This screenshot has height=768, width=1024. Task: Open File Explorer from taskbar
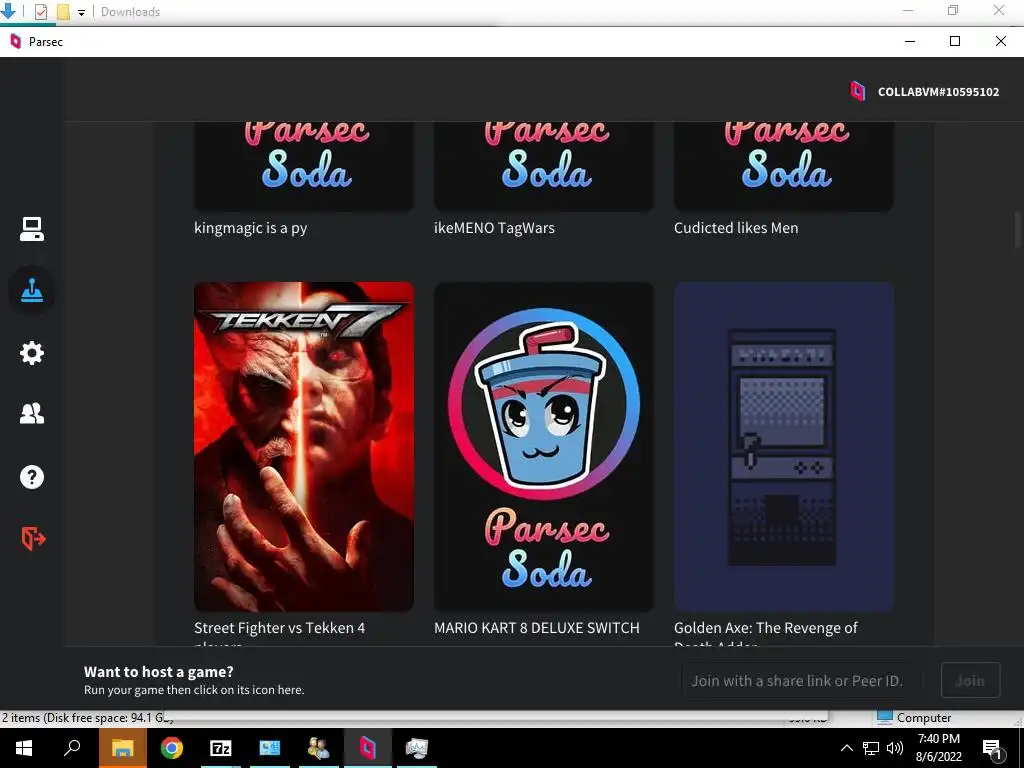[122, 748]
